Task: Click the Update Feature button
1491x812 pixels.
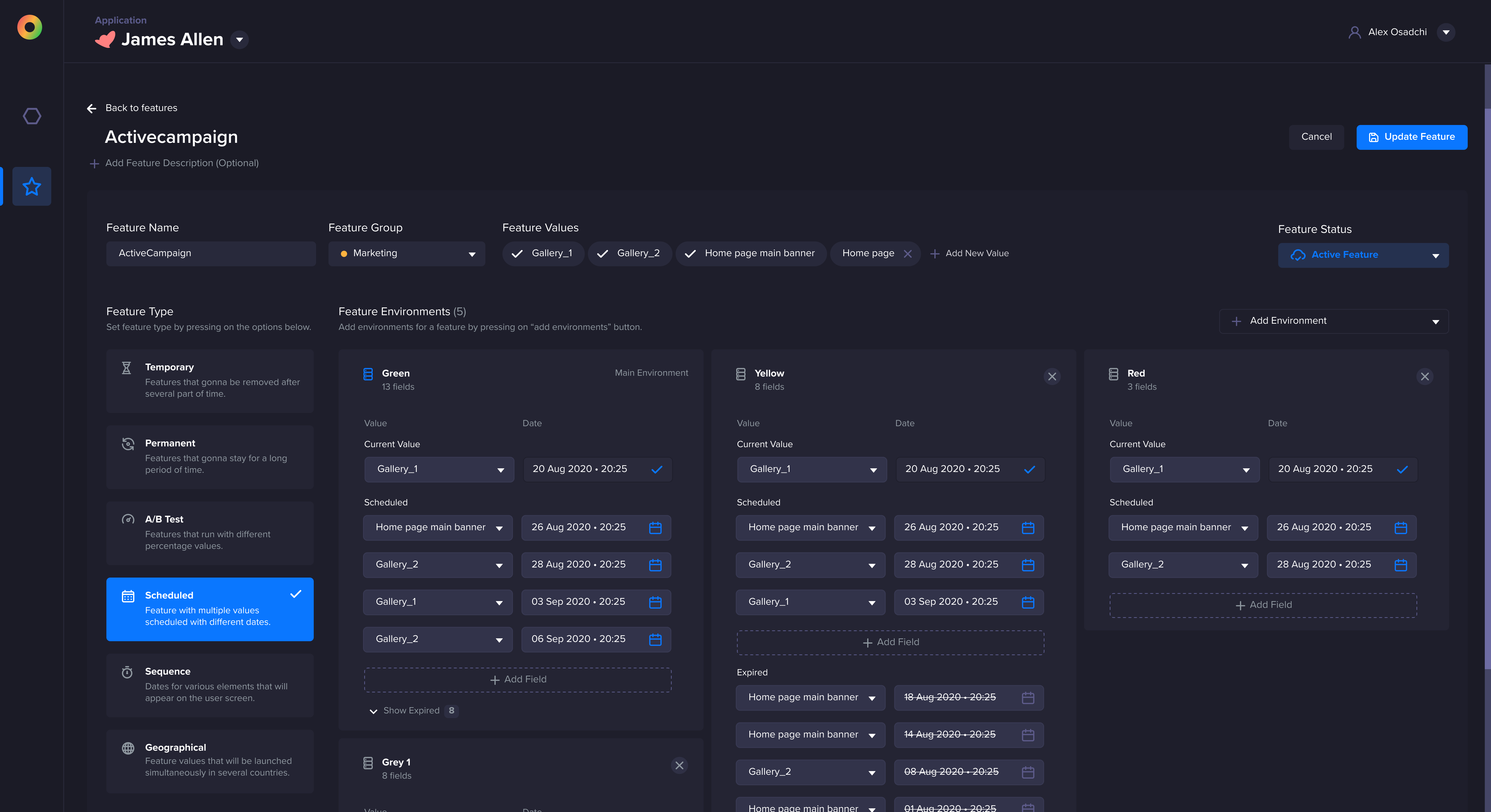Action: tap(1412, 137)
